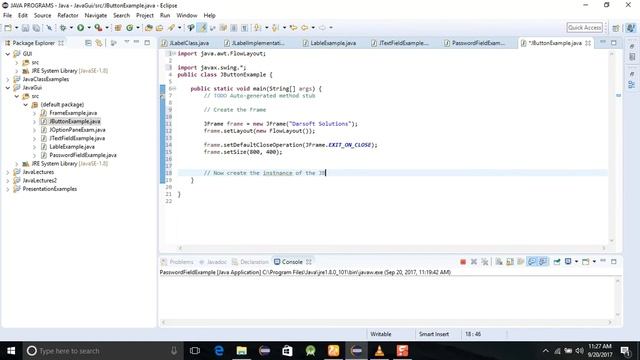Switch to the Problems view tab
Screen dimensions: 640x360
(178, 262)
